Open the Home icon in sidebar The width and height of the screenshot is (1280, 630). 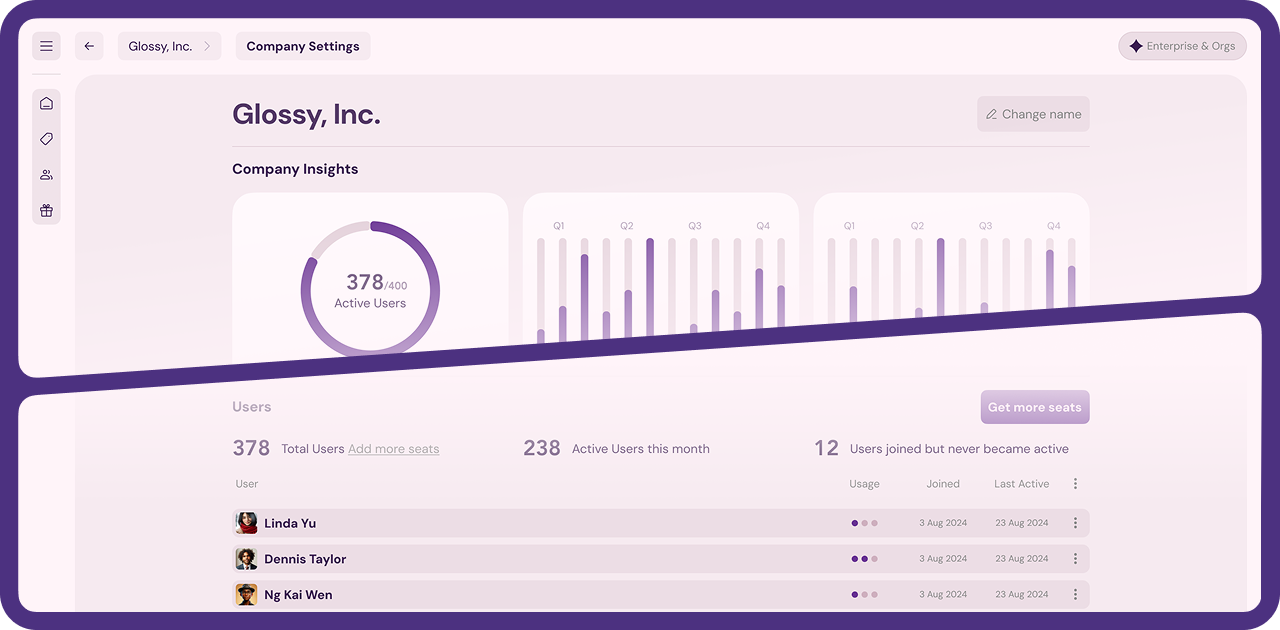pyautogui.click(x=46, y=103)
